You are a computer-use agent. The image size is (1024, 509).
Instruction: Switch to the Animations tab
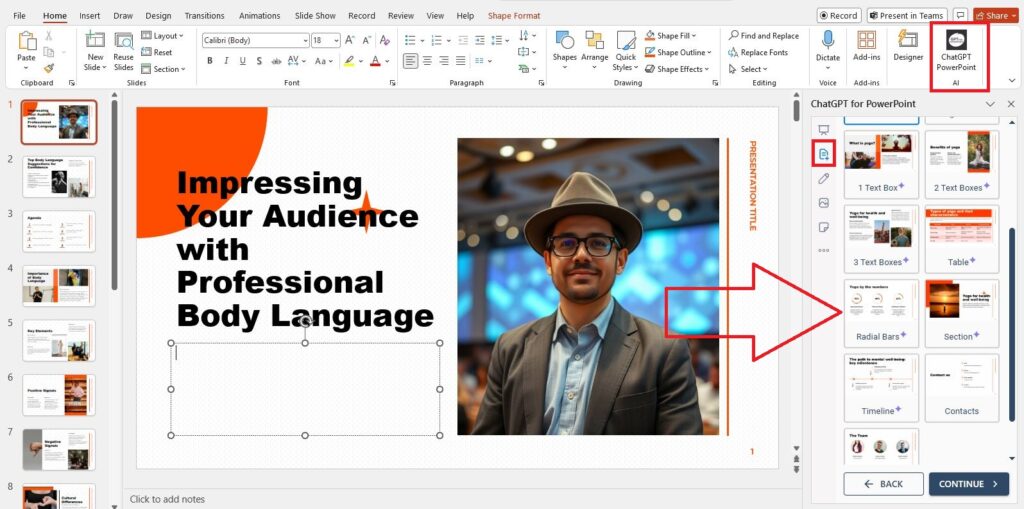pyautogui.click(x=259, y=16)
